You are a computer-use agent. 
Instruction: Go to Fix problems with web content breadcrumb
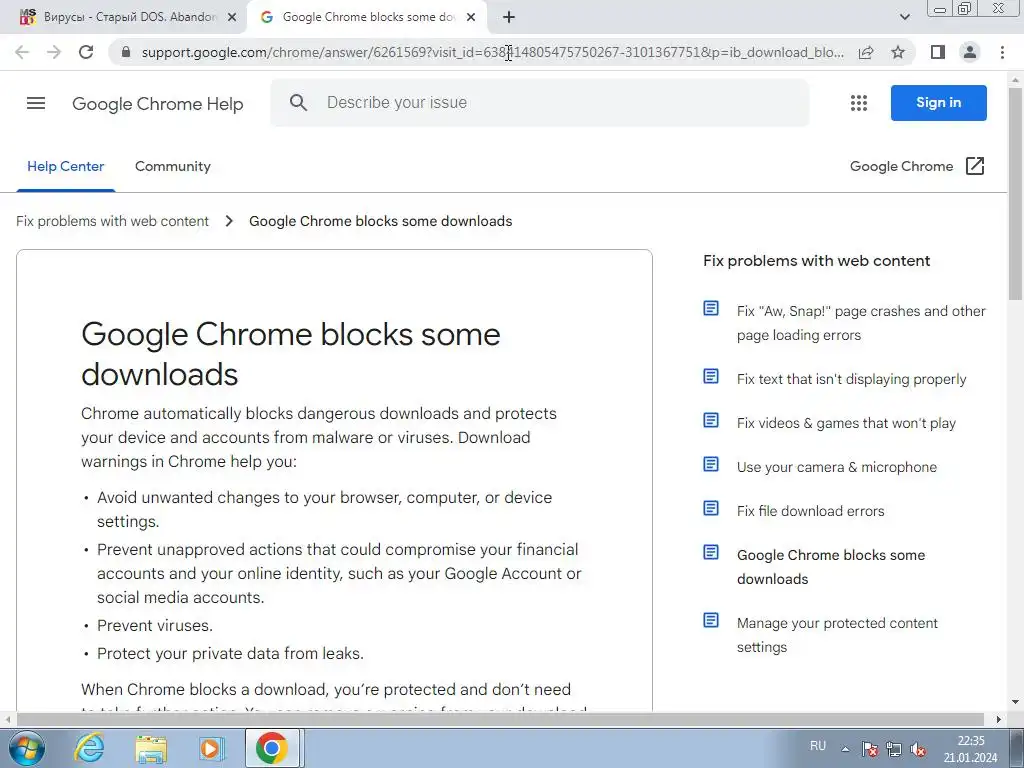[x=112, y=221]
